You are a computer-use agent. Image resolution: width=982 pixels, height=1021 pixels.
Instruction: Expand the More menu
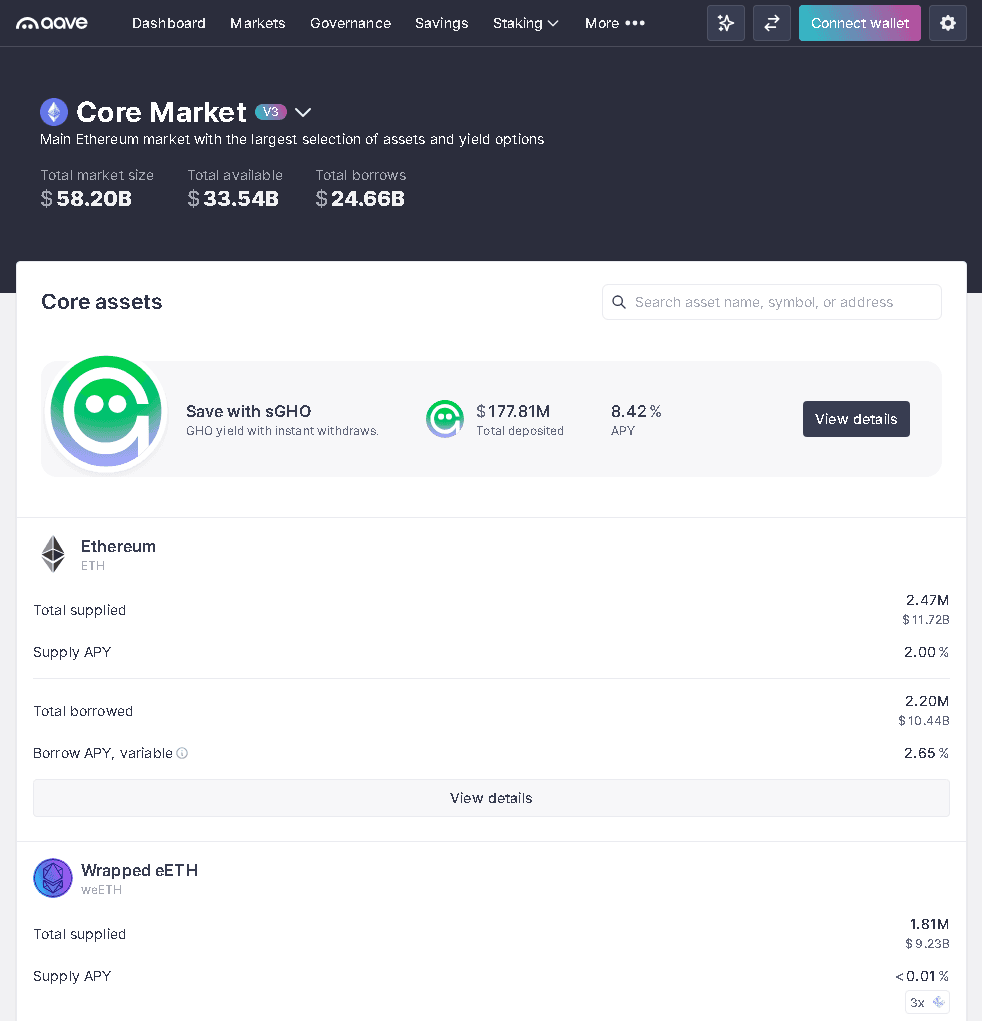614,23
